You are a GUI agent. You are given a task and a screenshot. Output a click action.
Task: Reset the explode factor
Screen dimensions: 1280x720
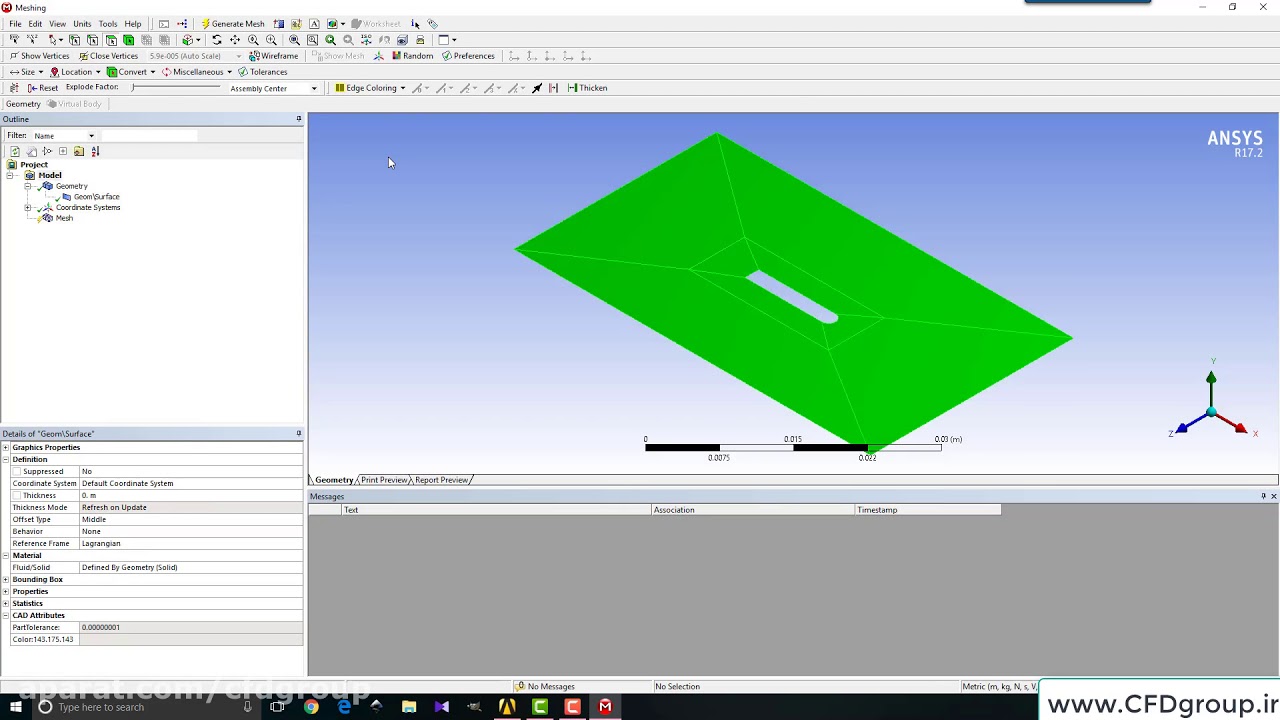tap(42, 88)
